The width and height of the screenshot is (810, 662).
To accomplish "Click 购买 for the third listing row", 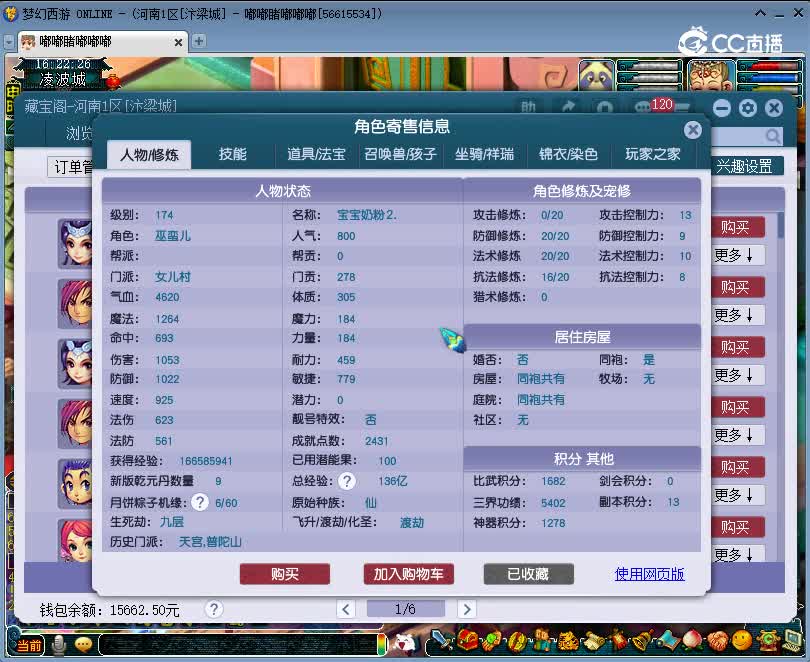I will click(x=738, y=347).
